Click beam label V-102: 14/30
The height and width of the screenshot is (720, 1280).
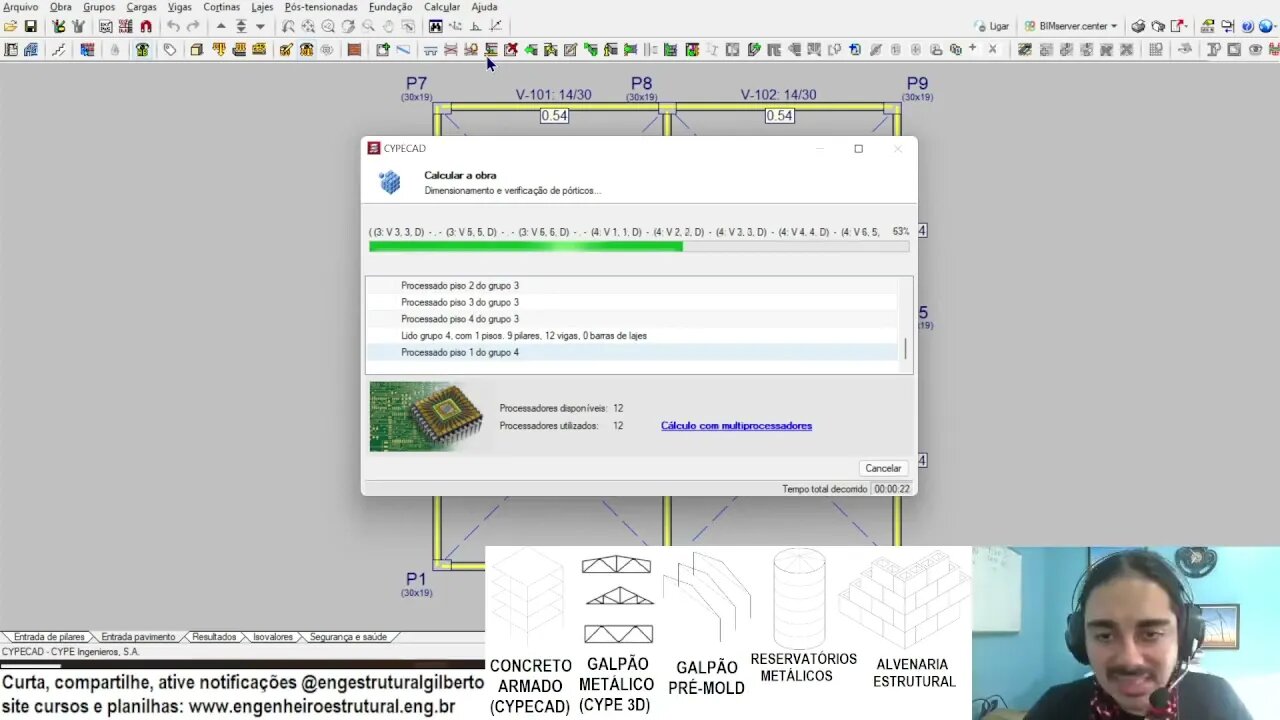(778, 95)
